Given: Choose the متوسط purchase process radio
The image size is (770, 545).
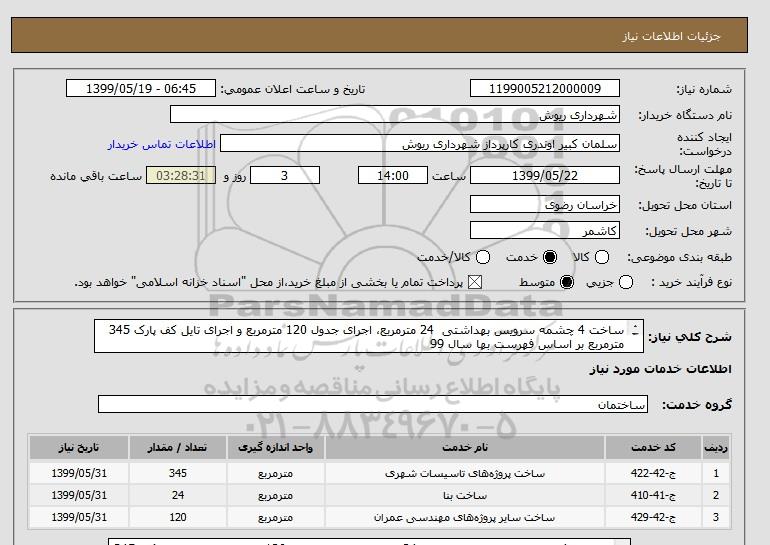Looking at the screenshot, I should click(x=567, y=282).
